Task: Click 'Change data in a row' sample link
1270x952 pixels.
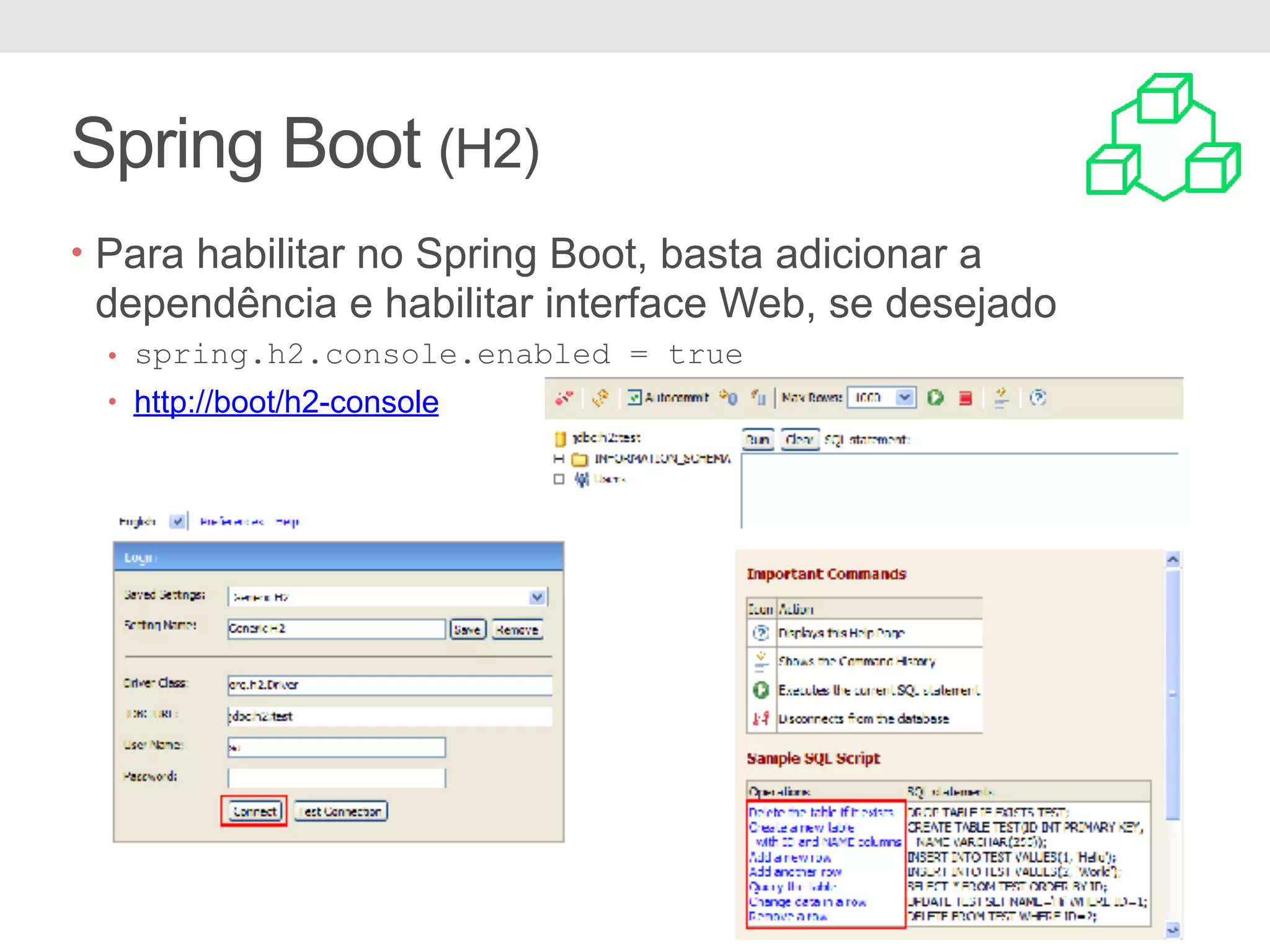Action: [807, 902]
